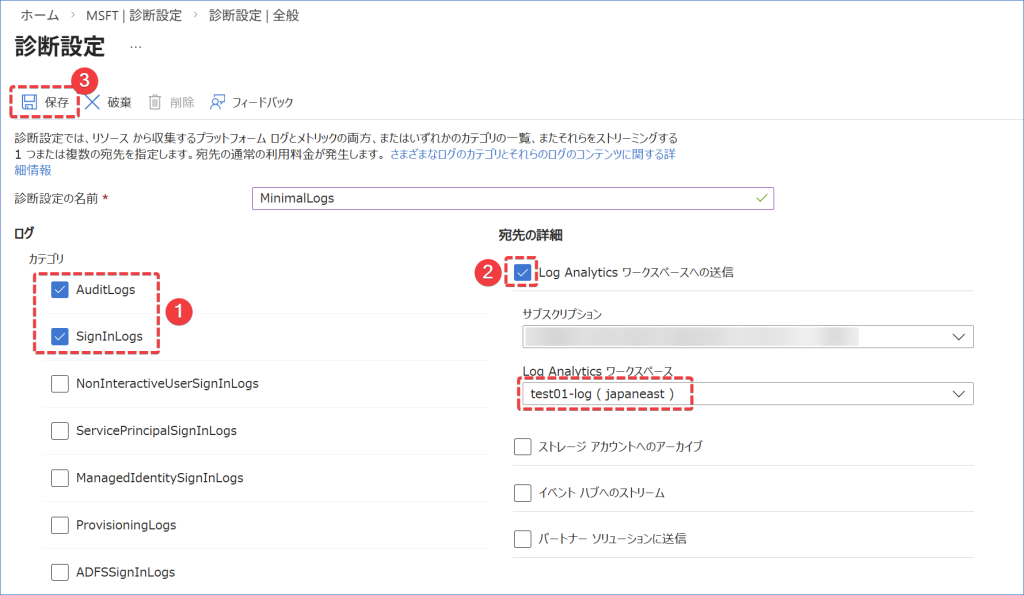Go to ホーム in the breadcrumb
Viewport: 1024px width, 595px height.
tap(38, 16)
